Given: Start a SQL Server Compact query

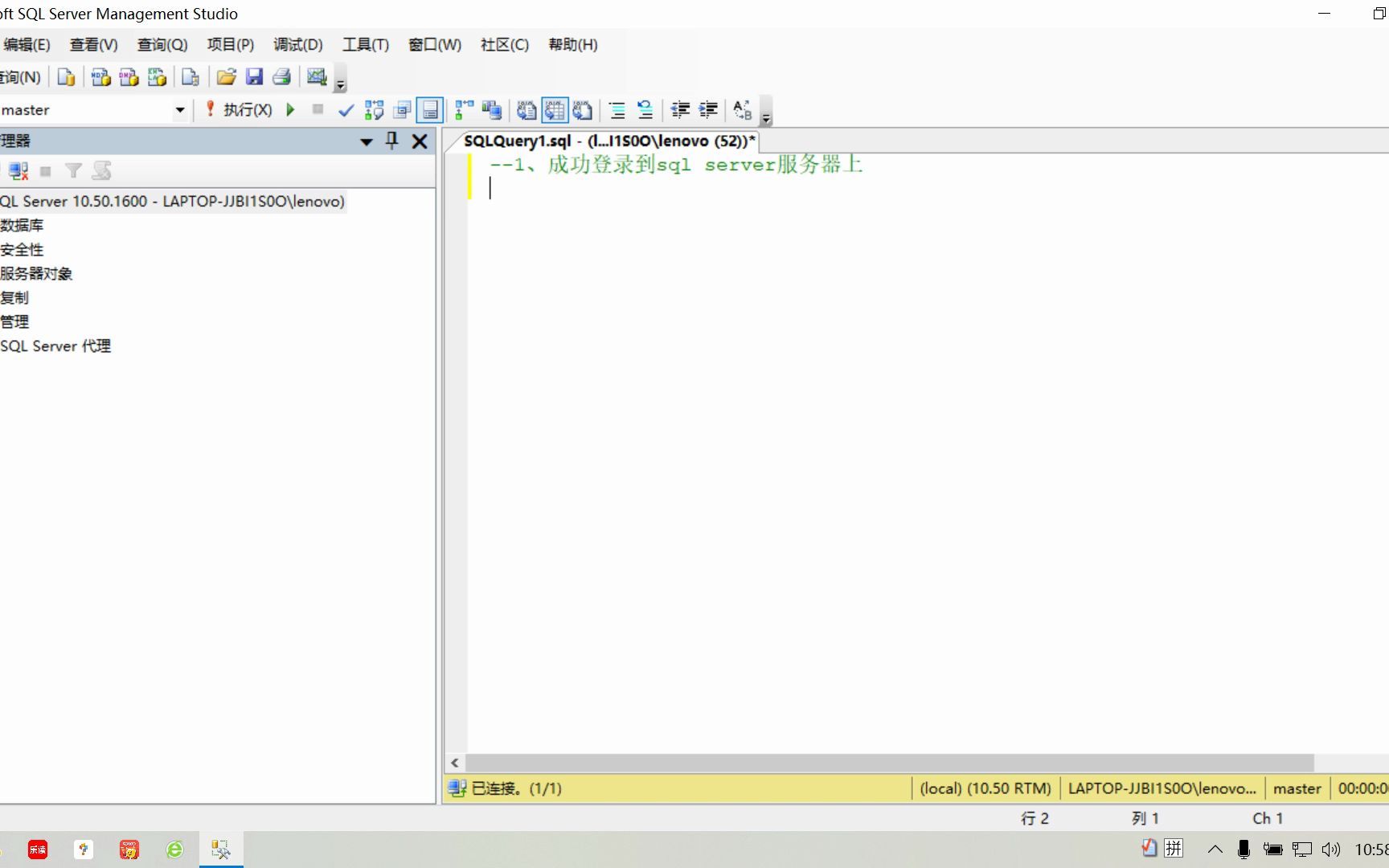Looking at the screenshot, I should click(191, 77).
